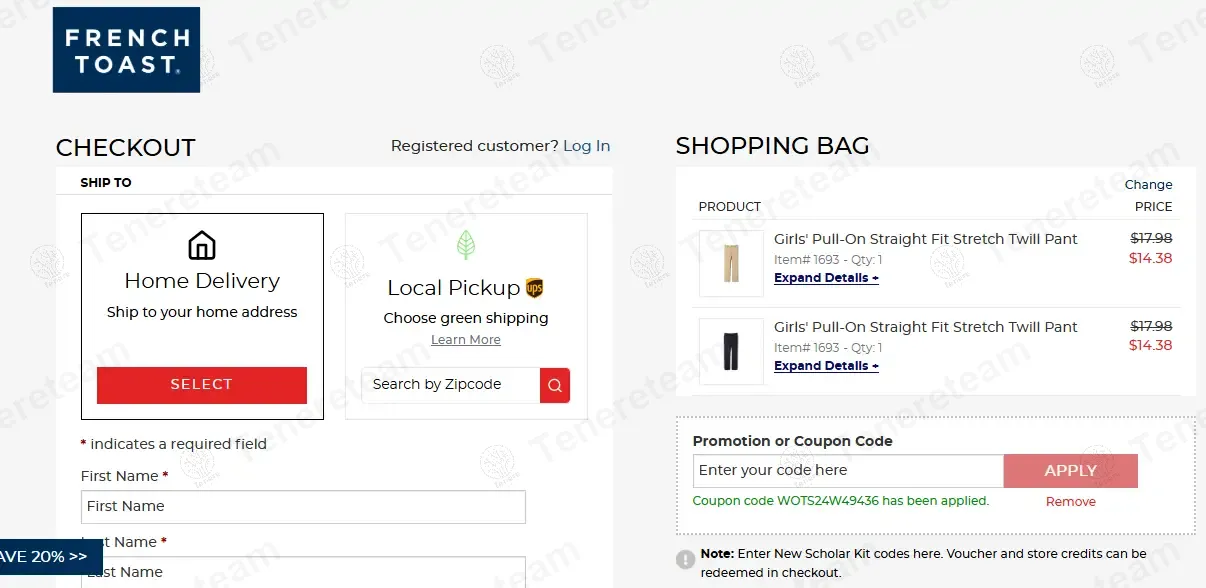
Task: Click the French Toast logo
Action: point(126,50)
